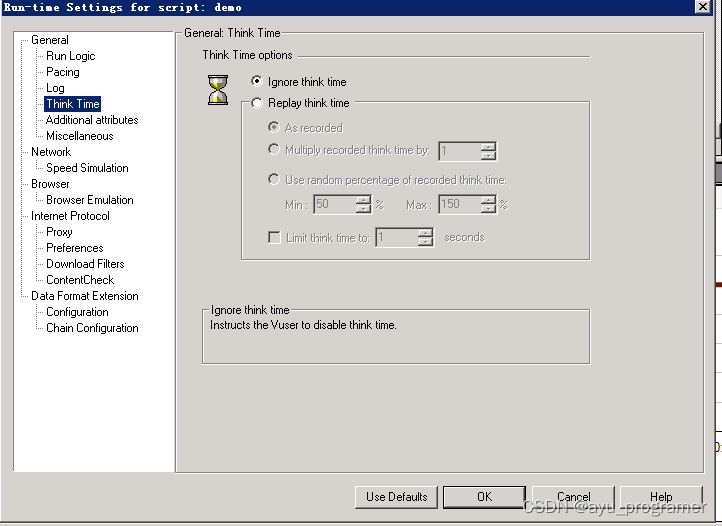722x526 pixels.
Task: Open Miscellaneous settings
Action: pyautogui.click(x=80, y=136)
